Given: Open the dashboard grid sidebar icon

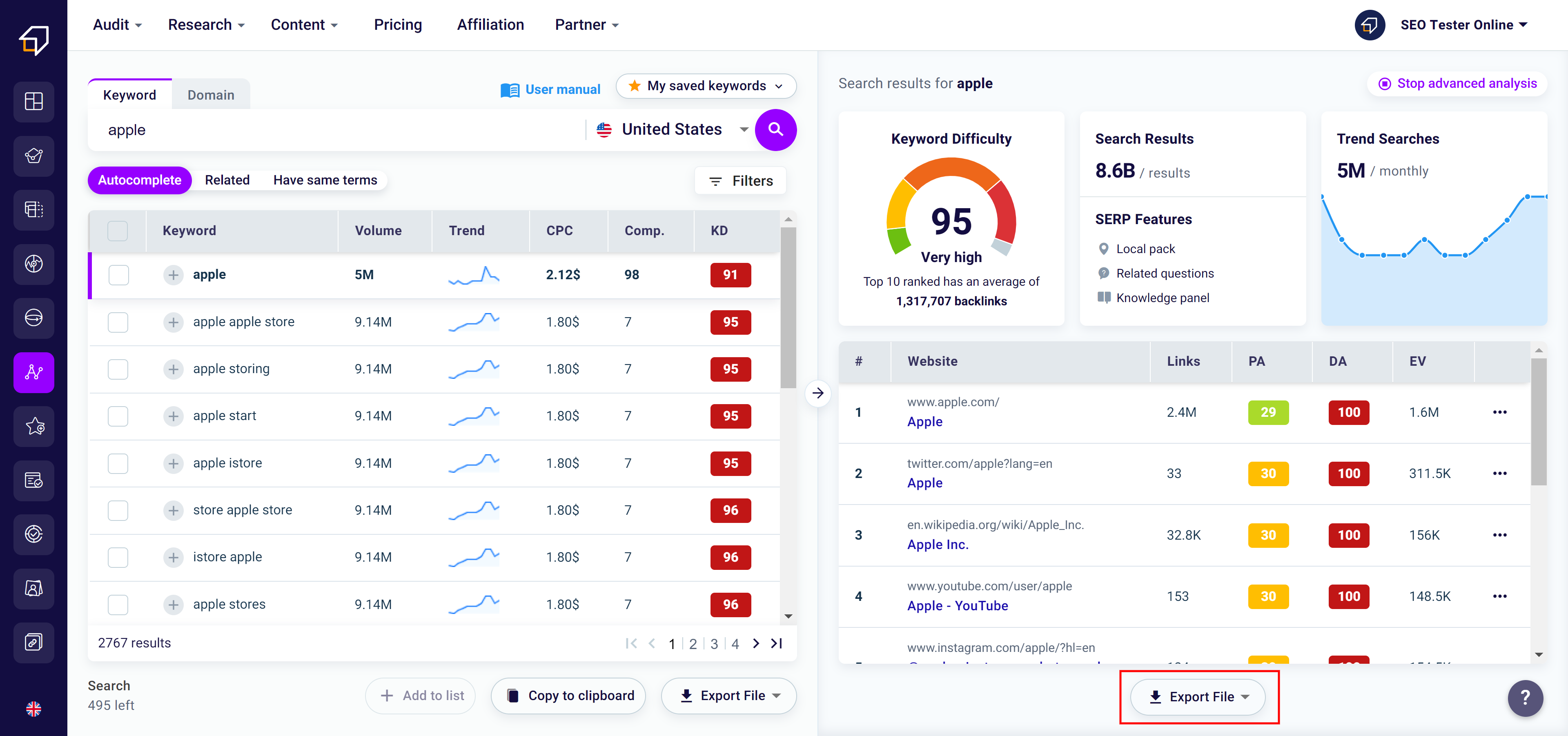Looking at the screenshot, I should click(x=33, y=102).
